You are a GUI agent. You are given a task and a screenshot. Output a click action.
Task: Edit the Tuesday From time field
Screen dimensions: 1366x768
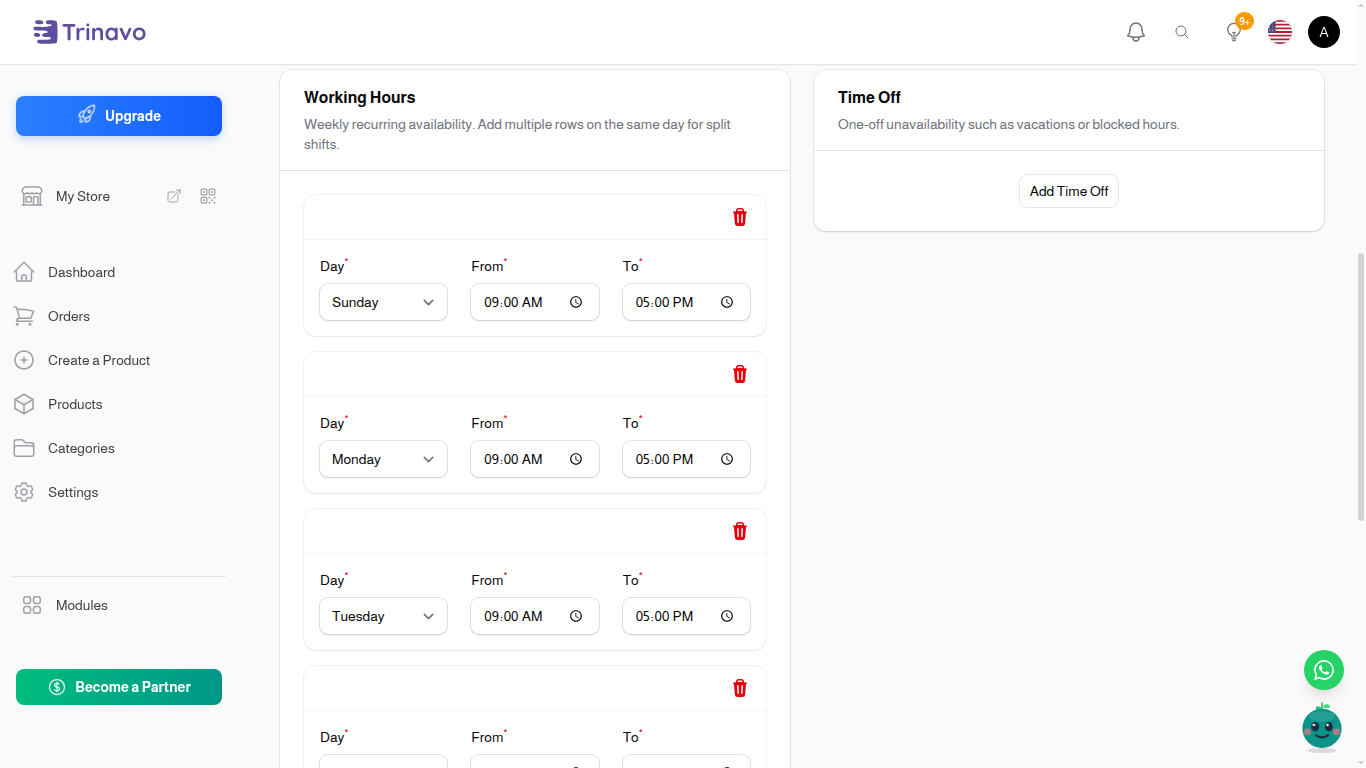[x=535, y=616]
